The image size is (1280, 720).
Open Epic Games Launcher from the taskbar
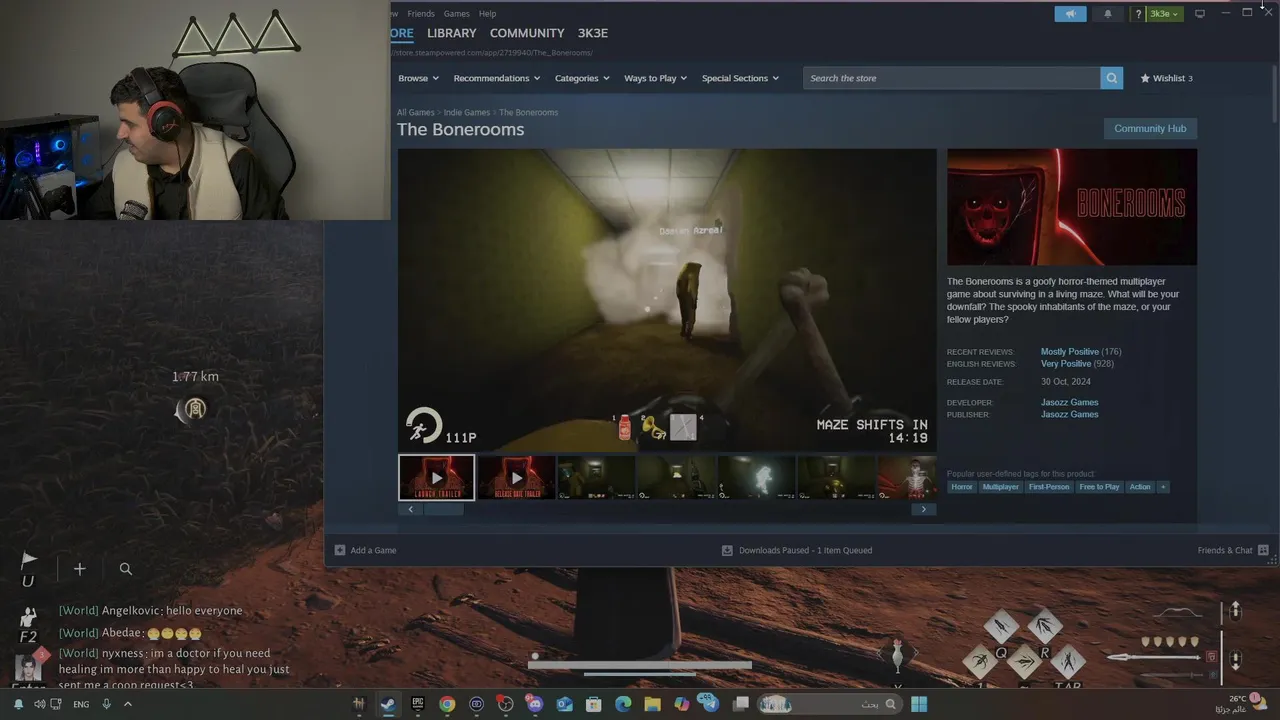417,704
